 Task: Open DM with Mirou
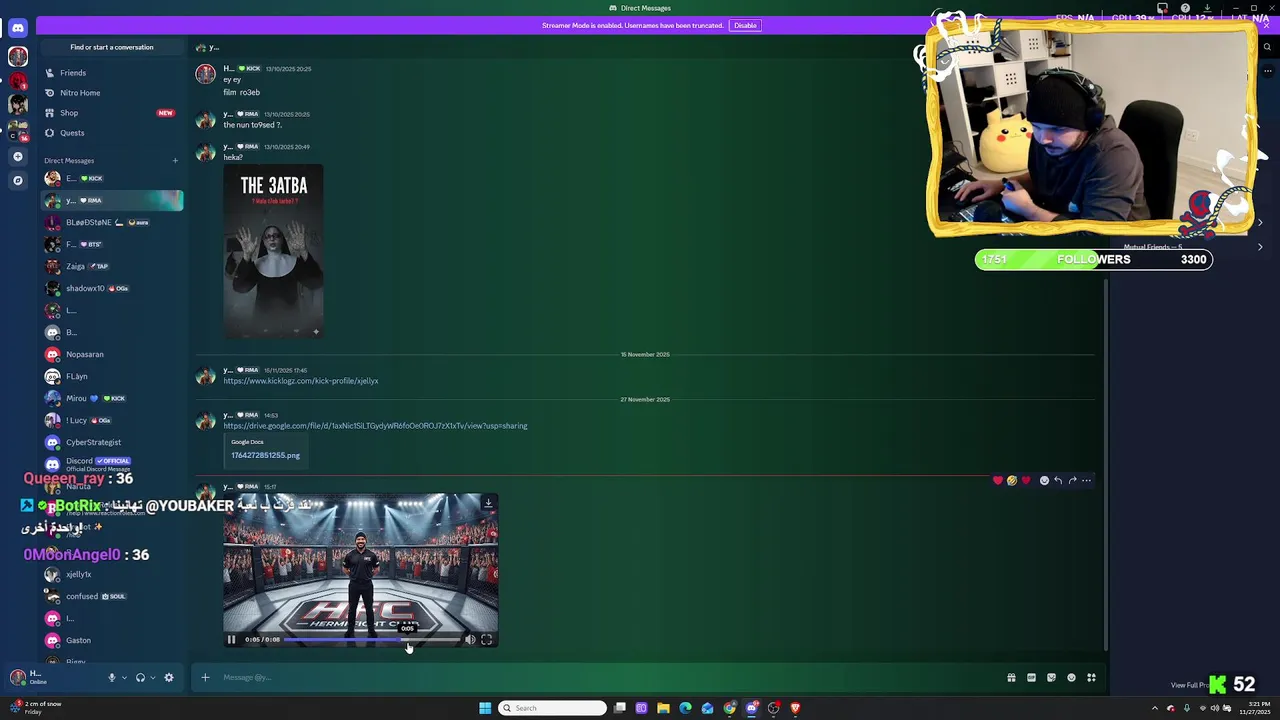(112, 398)
